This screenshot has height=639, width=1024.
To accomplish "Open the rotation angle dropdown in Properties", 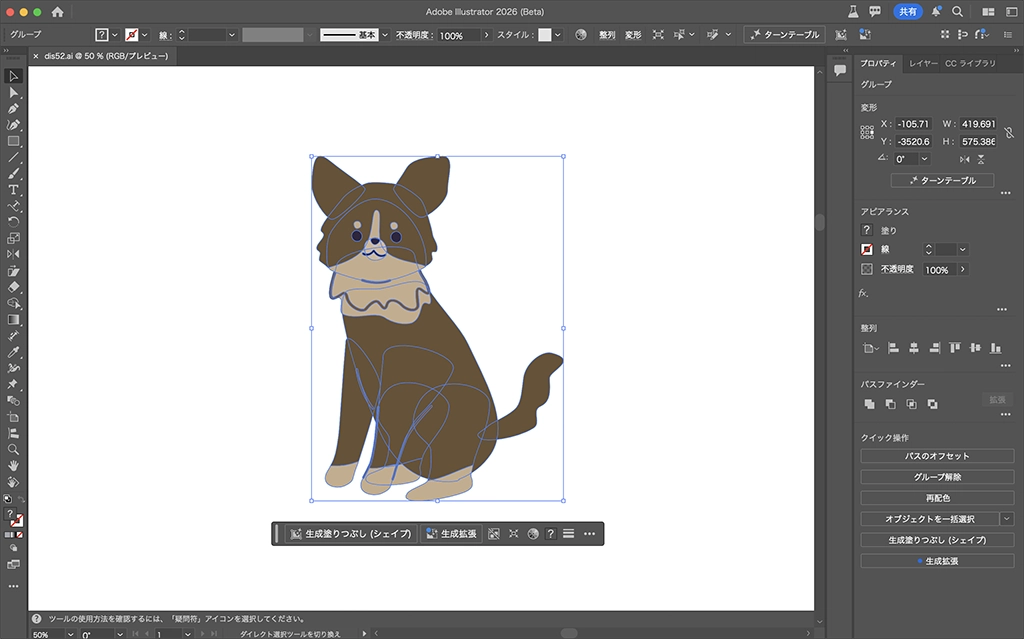I will tap(924, 159).
